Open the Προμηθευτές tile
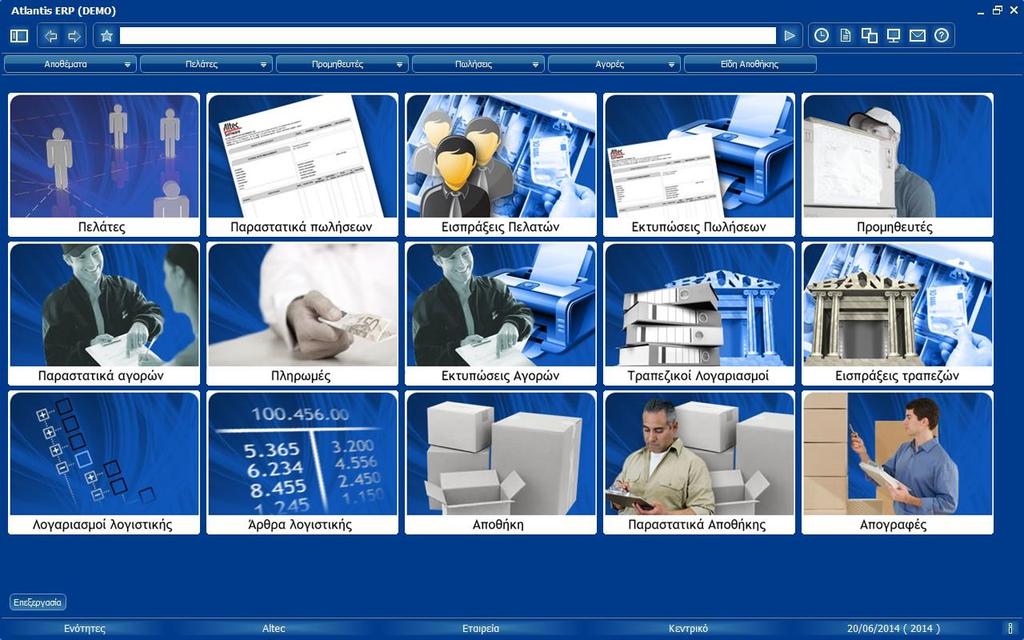This screenshot has width=1024, height=640. pyautogui.click(x=898, y=165)
